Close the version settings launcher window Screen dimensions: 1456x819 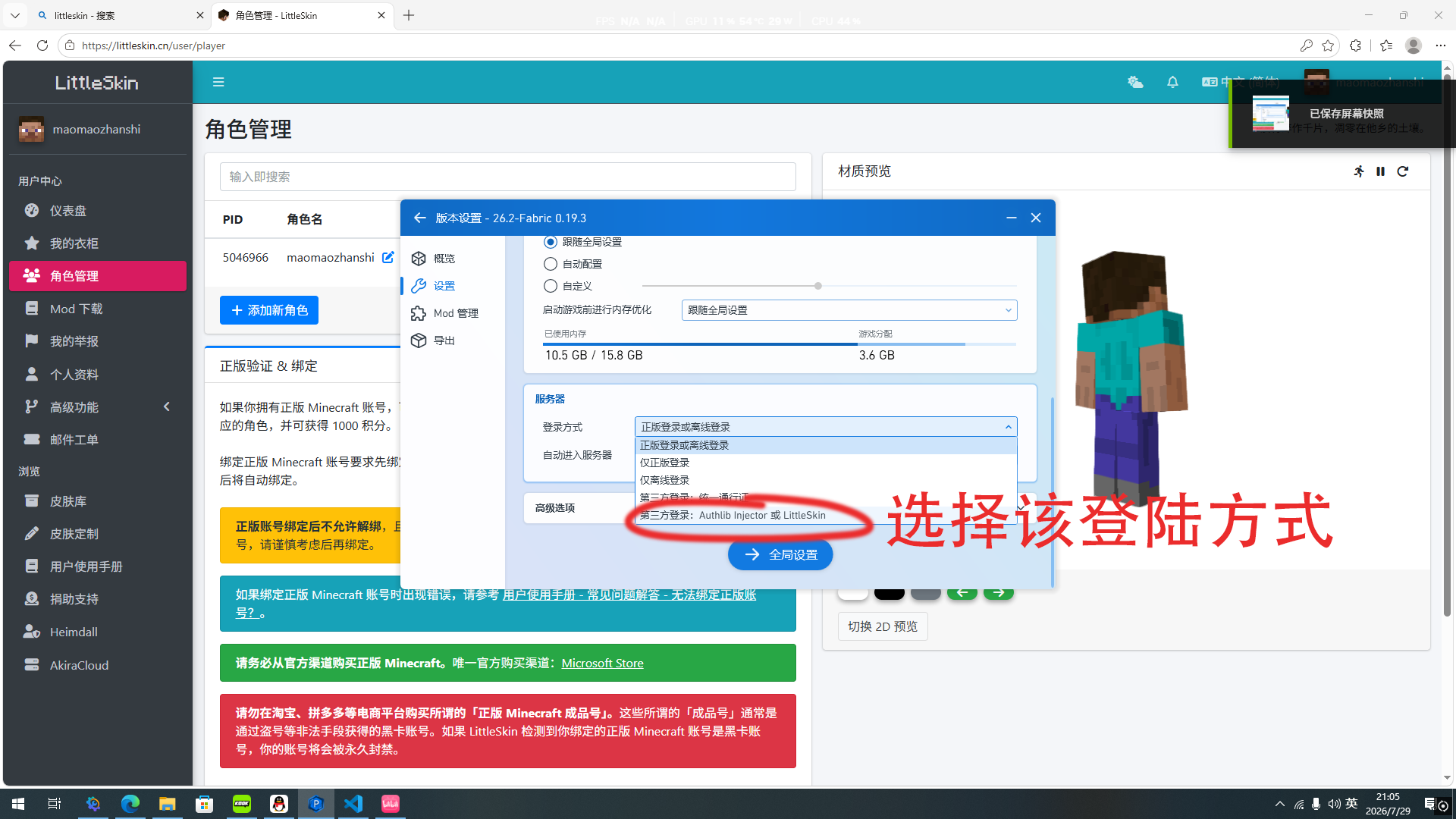[x=1036, y=218]
